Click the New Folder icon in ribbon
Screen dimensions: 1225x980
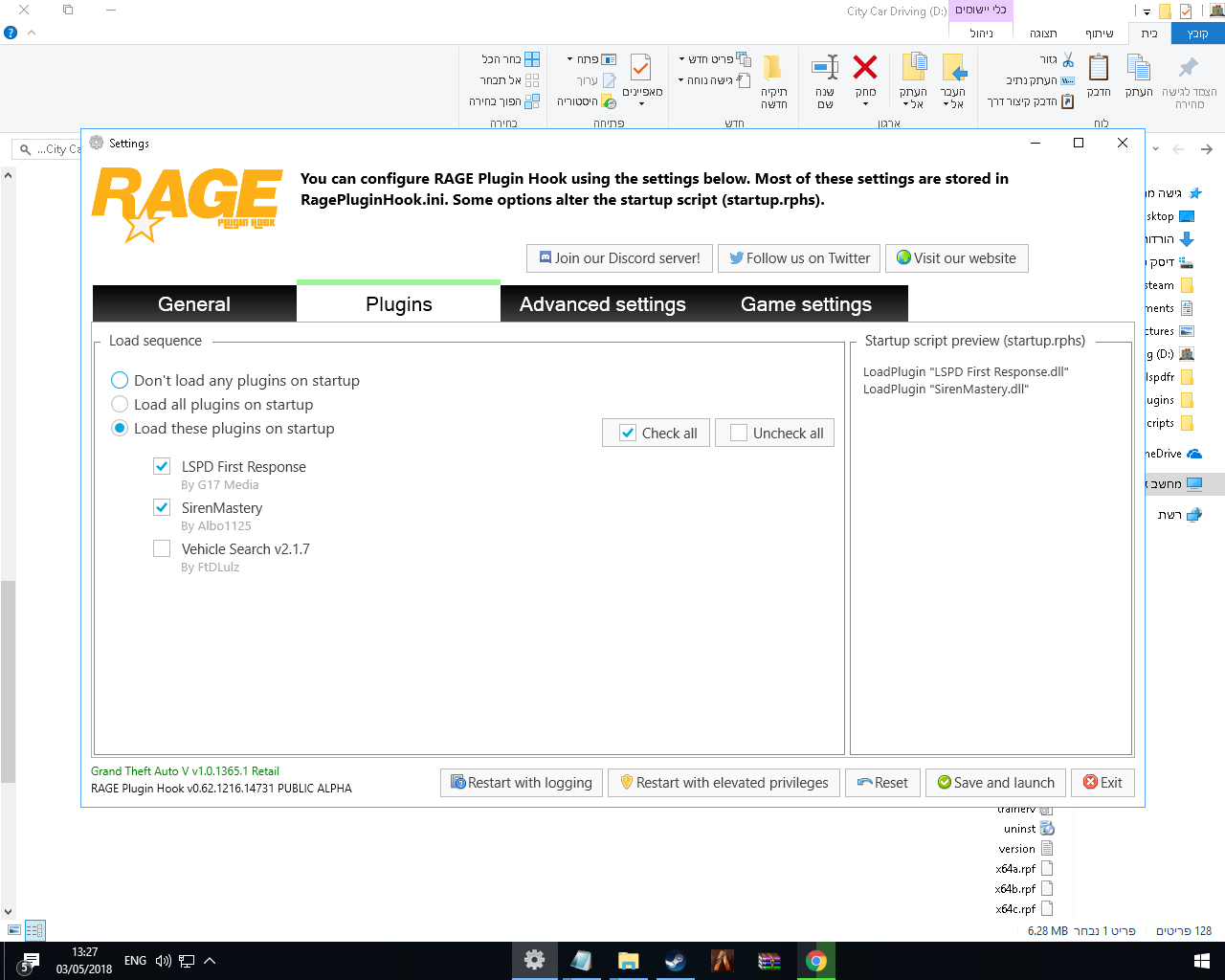click(773, 69)
